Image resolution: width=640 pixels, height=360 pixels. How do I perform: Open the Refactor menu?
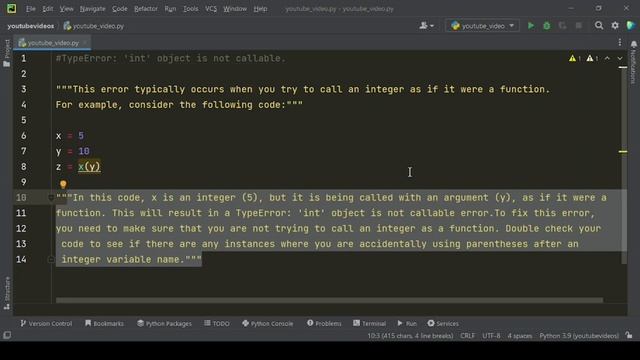click(x=146, y=9)
